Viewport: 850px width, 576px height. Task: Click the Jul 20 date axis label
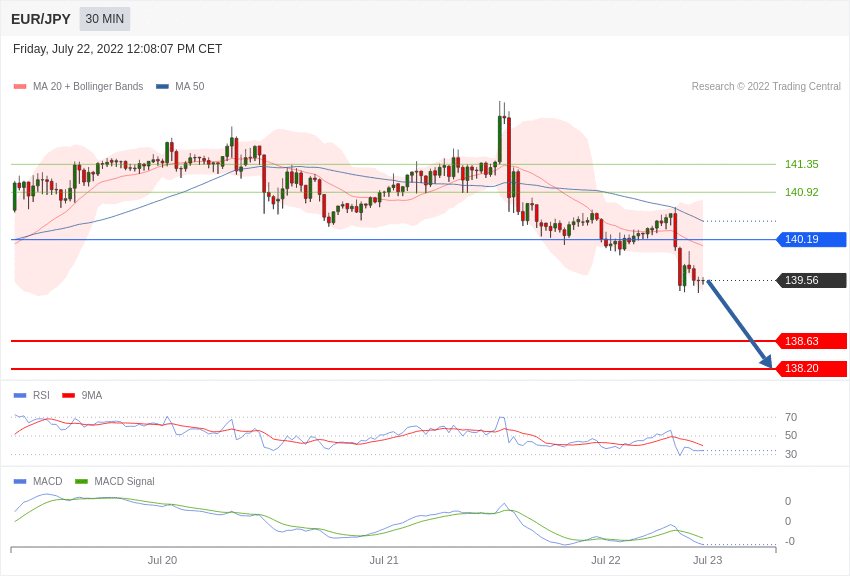(x=162, y=560)
